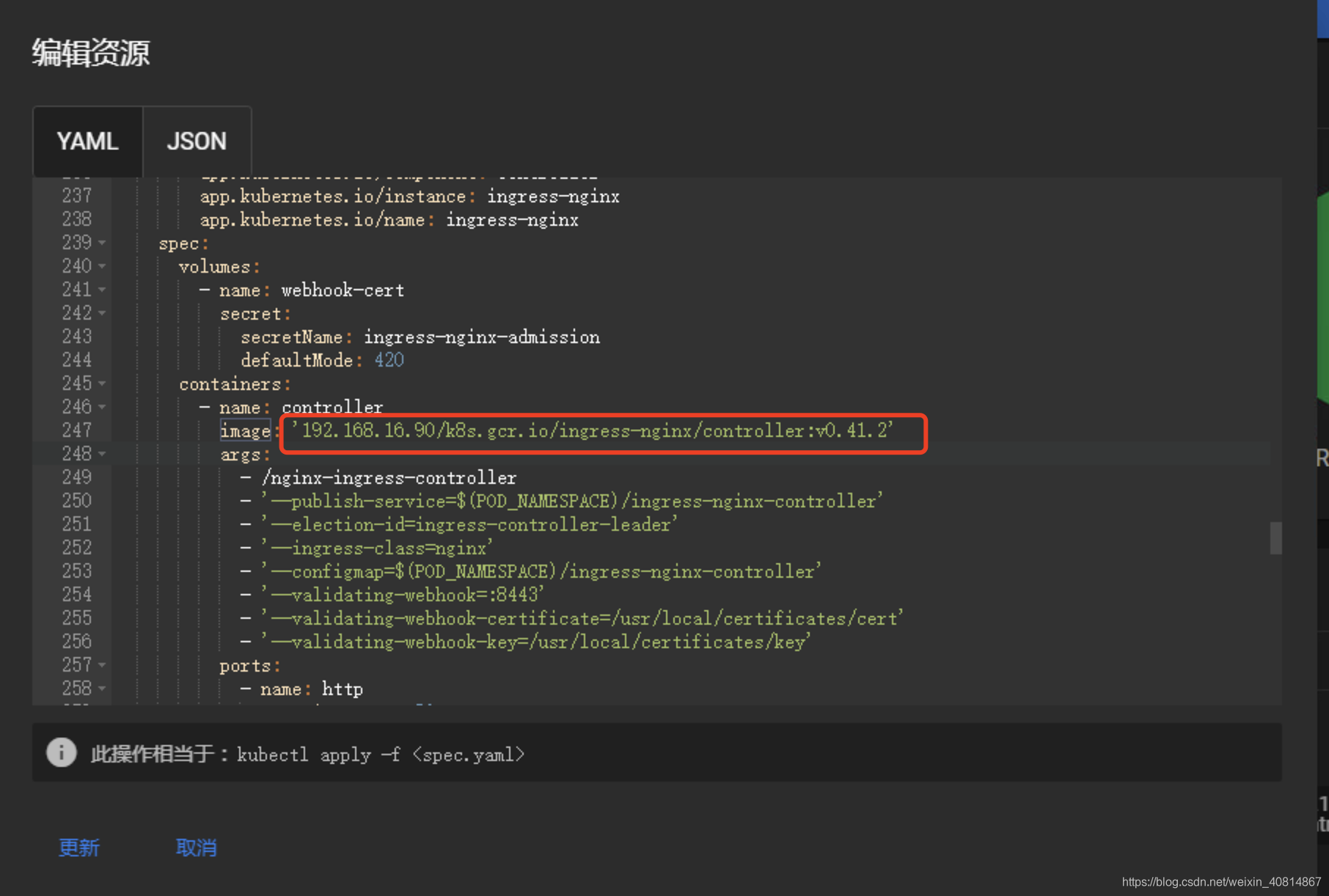Collapse the fold arrow at line 240
1329x896 pixels.
pos(102,266)
